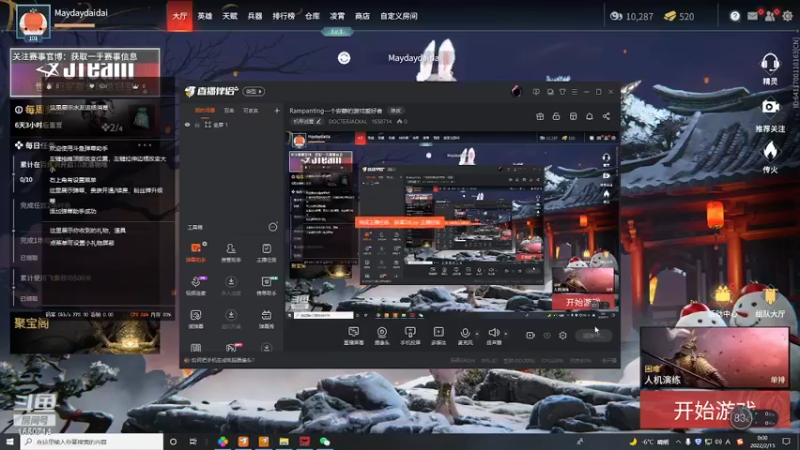Open the notification bell in Livehime

coord(589,116)
